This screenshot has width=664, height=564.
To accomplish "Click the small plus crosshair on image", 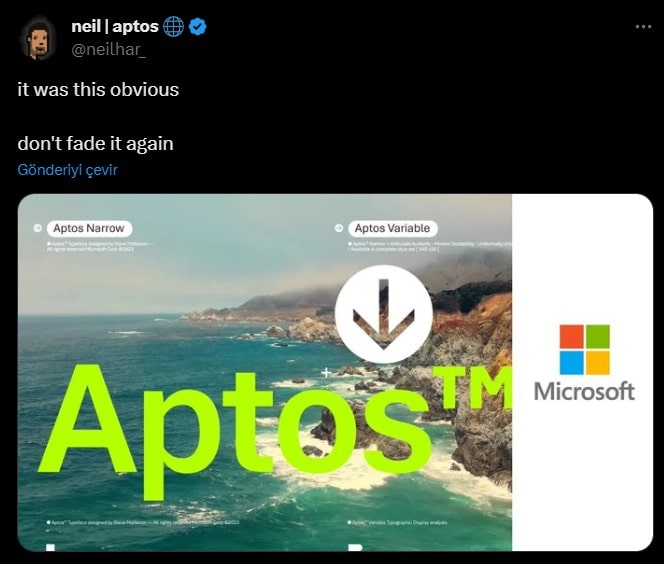I will click(326, 373).
